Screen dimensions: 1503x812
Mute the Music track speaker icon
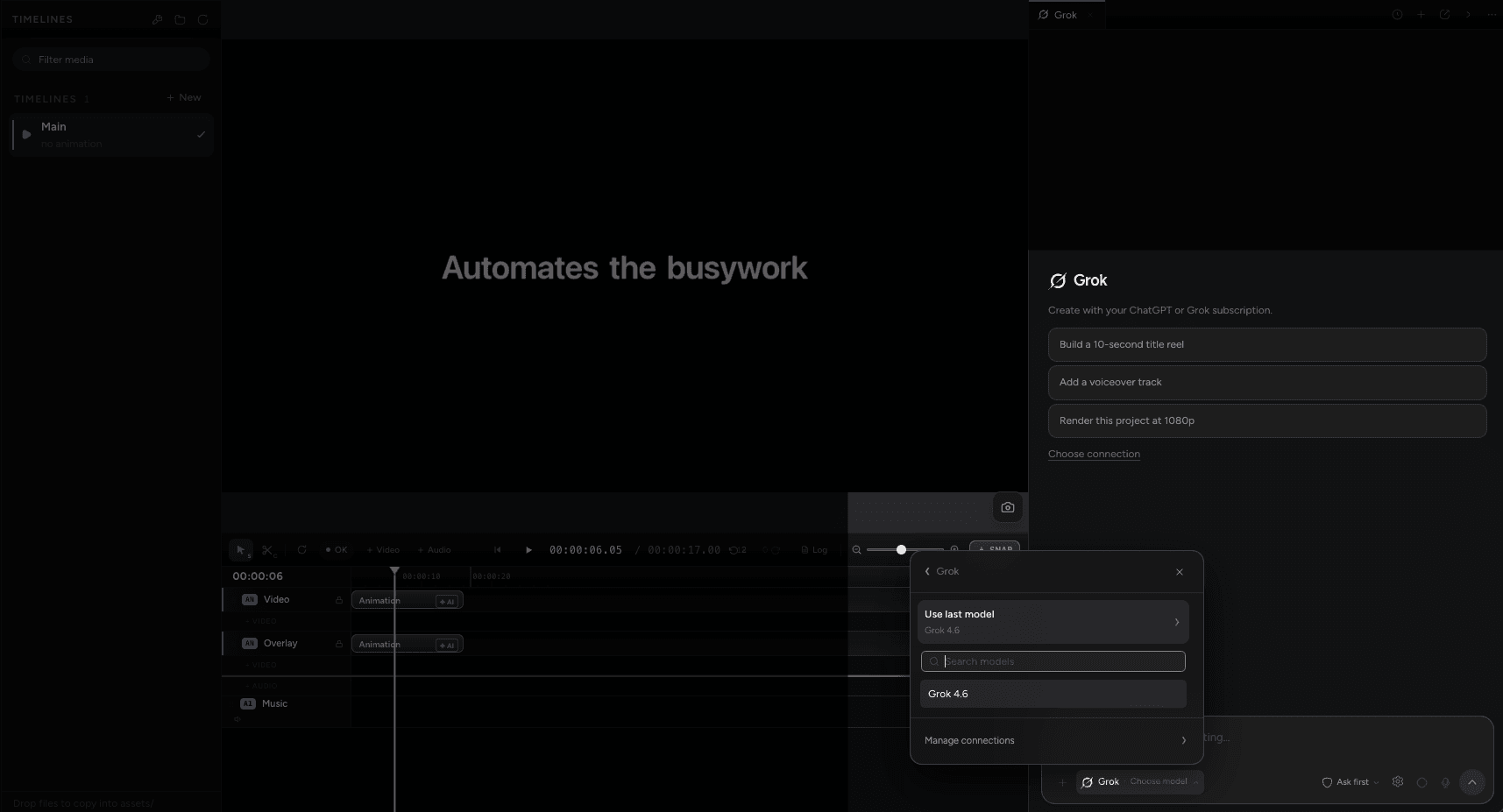[238, 719]
